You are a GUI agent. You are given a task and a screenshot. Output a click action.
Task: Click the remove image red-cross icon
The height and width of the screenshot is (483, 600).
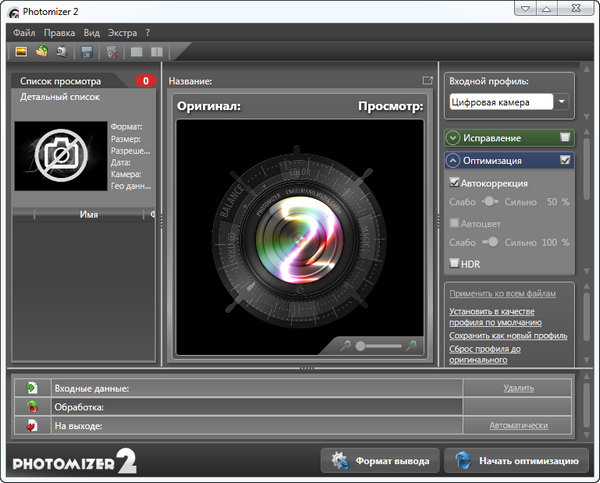[x=112, y=52]
